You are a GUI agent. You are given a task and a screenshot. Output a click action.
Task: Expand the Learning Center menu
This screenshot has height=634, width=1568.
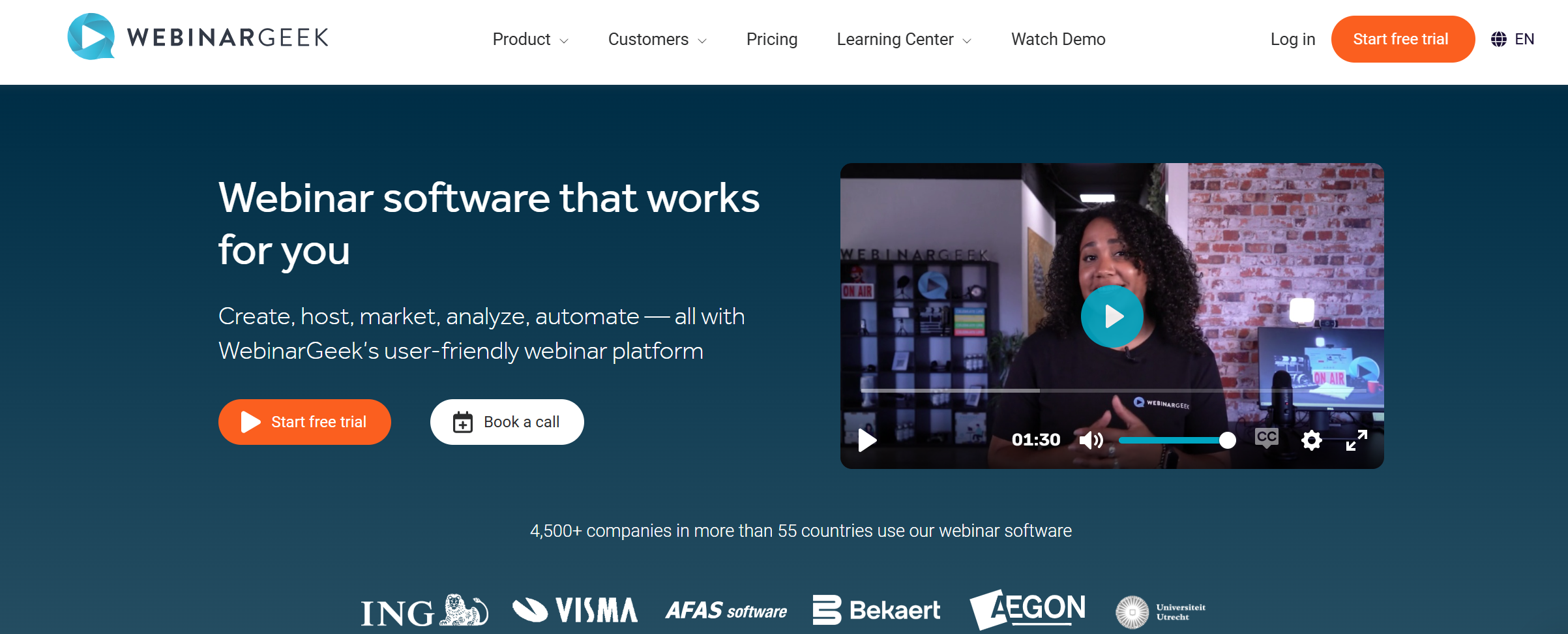pyautogui.click(x=904, y=39)
